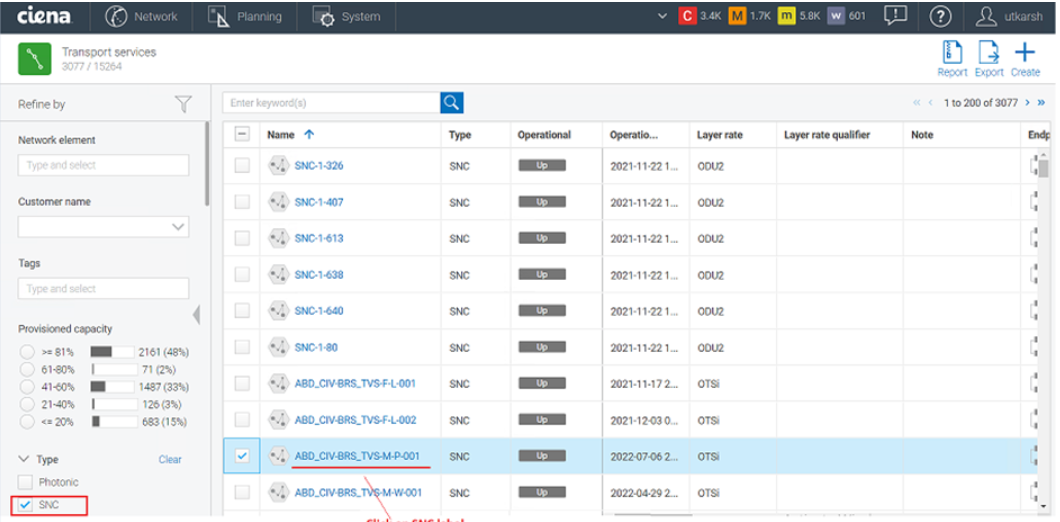Click the Transport services green icon
Image resolution: width=1060 pixels, height=522 pixels.
35,60
